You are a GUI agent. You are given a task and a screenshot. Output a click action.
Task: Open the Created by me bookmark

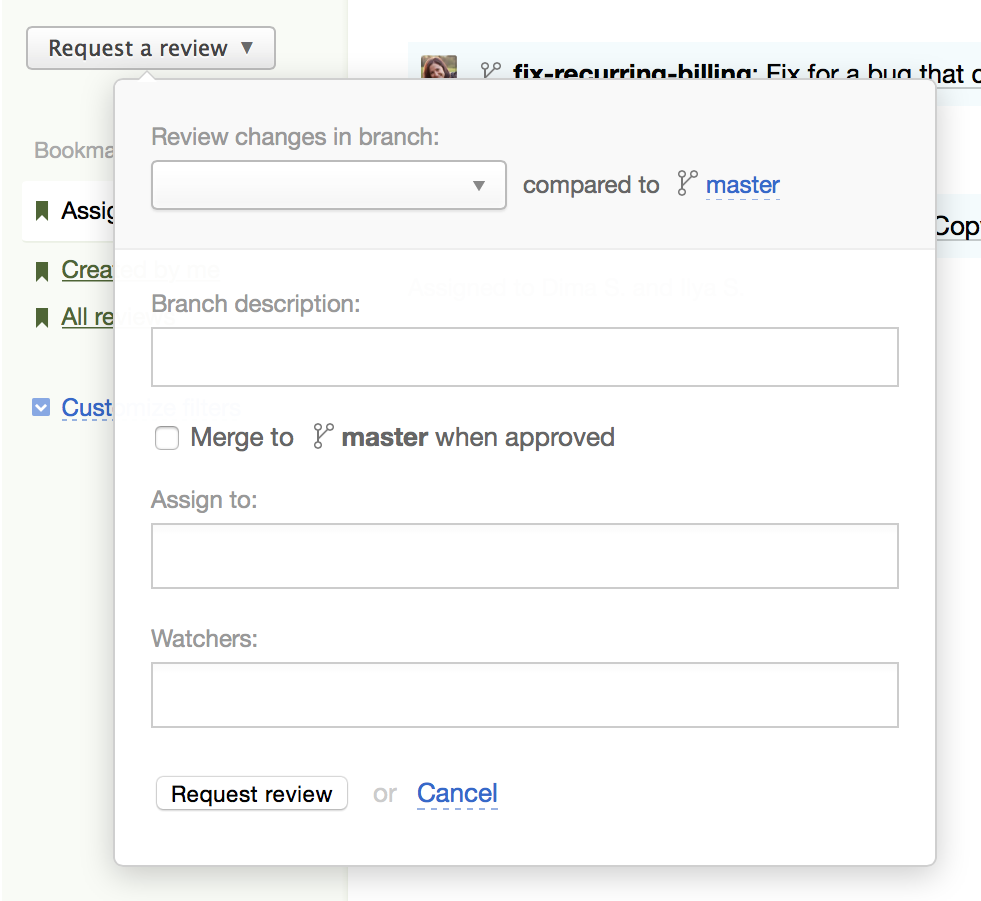(x=88, y=270)
